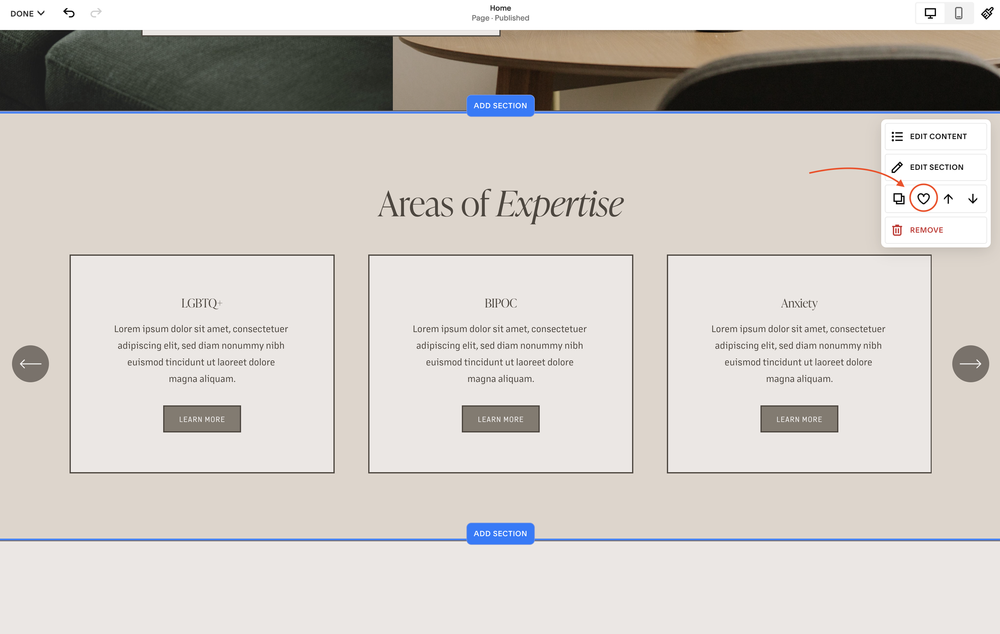The width and height of the screenshot is (1000, 634).
Task: Move the section up with the up arrow
Action: [947, 198]
